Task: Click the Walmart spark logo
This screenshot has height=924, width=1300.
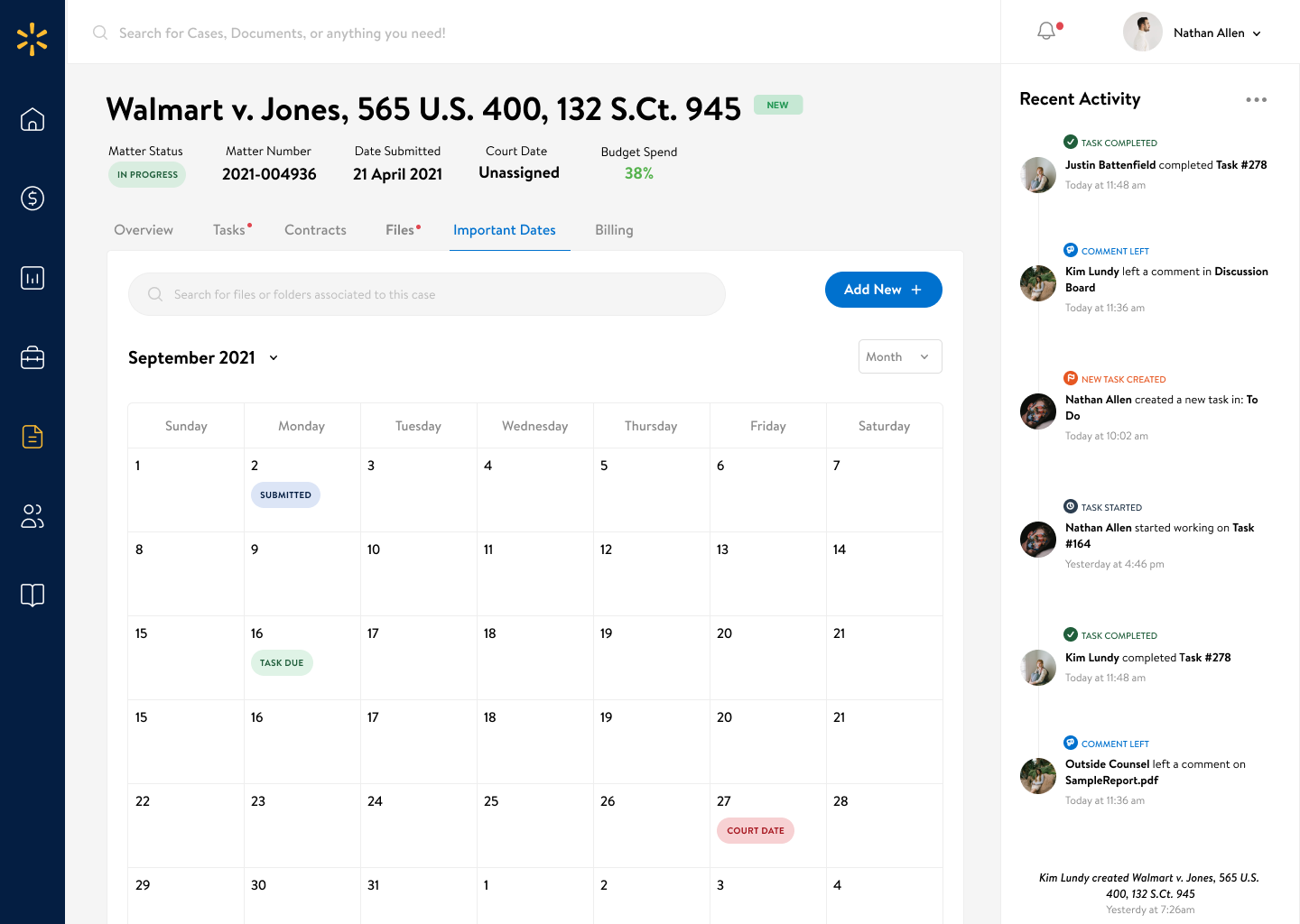Action: pyautogui.click(x=32, y=40)
